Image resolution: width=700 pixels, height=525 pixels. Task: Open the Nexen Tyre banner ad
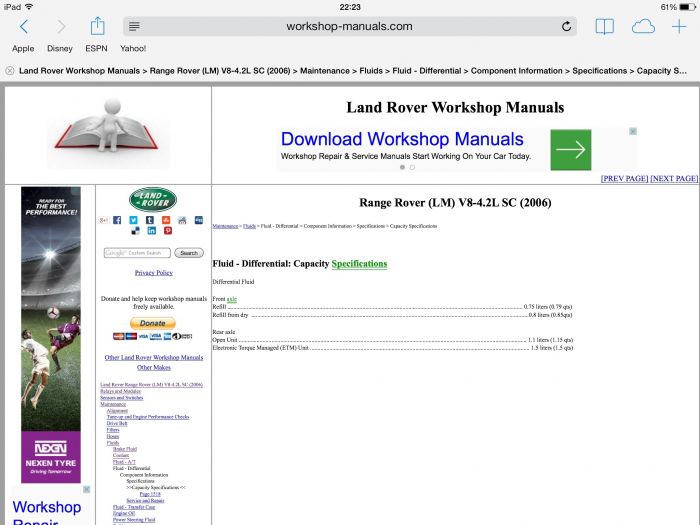[51, 335]
